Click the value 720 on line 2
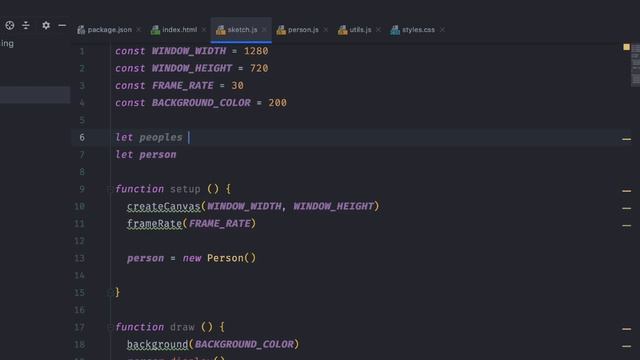 259,68
